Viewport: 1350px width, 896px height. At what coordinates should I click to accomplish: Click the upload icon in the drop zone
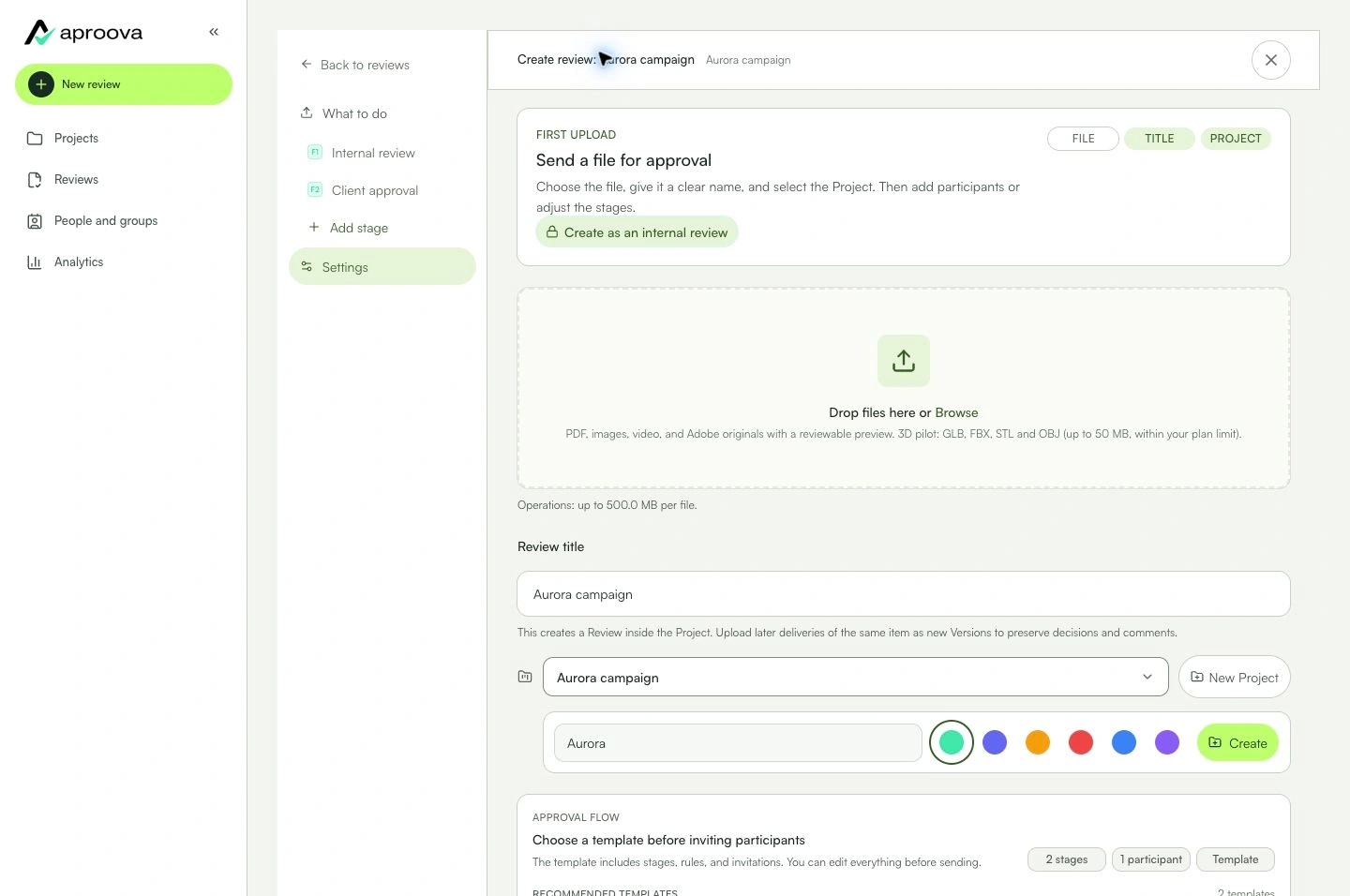[x=904, y=361]
